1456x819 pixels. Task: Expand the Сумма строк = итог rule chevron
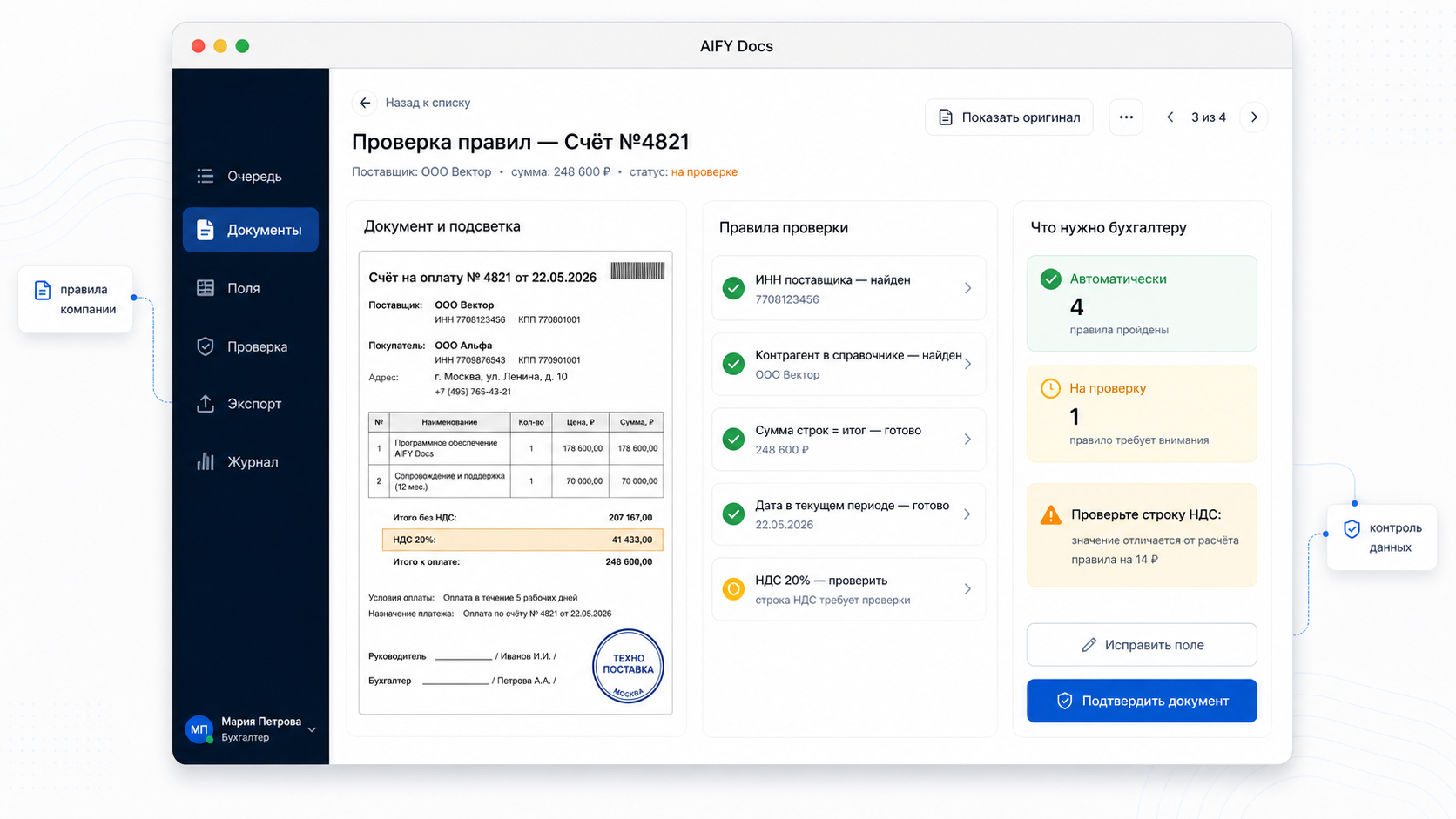click(x=967, y=439)
